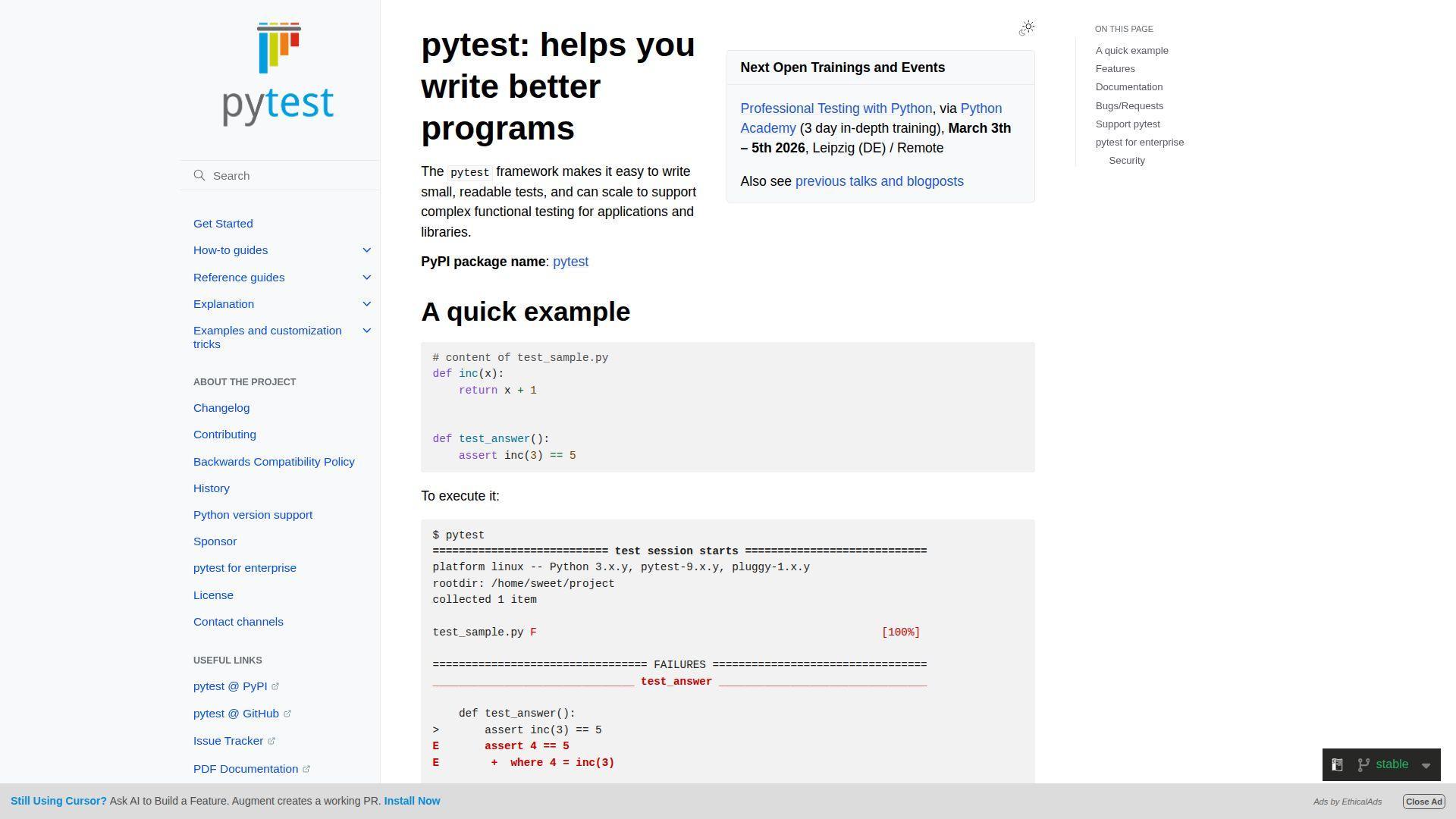The height and width of the screenshot is (819, 1456).
Task: Click inside the Search input field
Action: click(281, 175)
